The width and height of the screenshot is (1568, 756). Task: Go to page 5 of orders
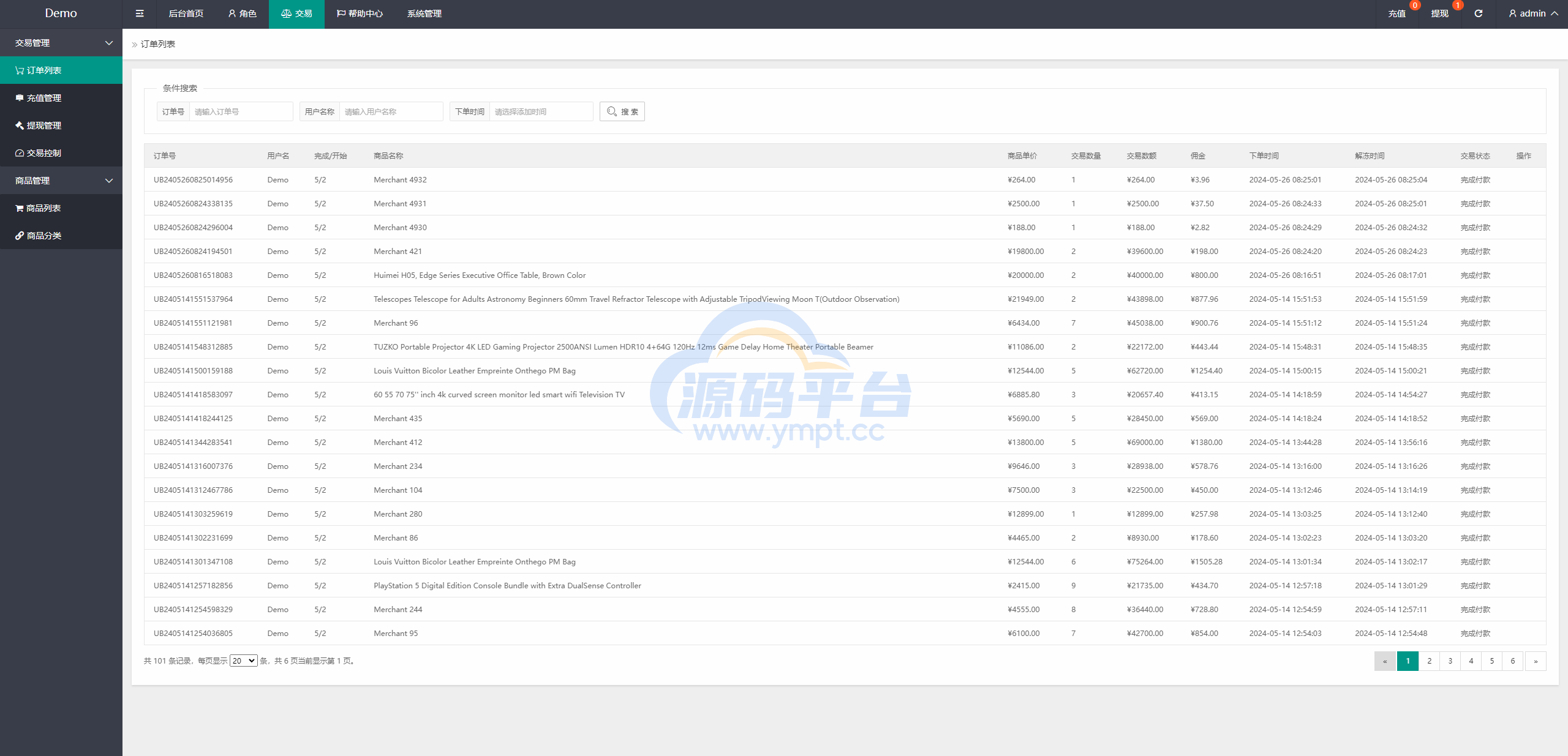1491,661
